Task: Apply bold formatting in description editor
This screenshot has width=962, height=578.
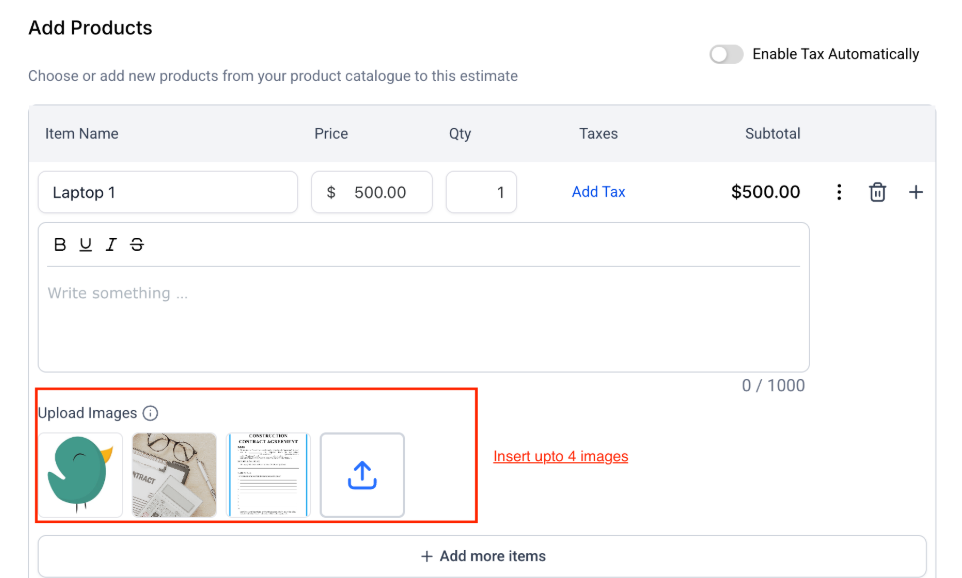Action: (60, 245)
